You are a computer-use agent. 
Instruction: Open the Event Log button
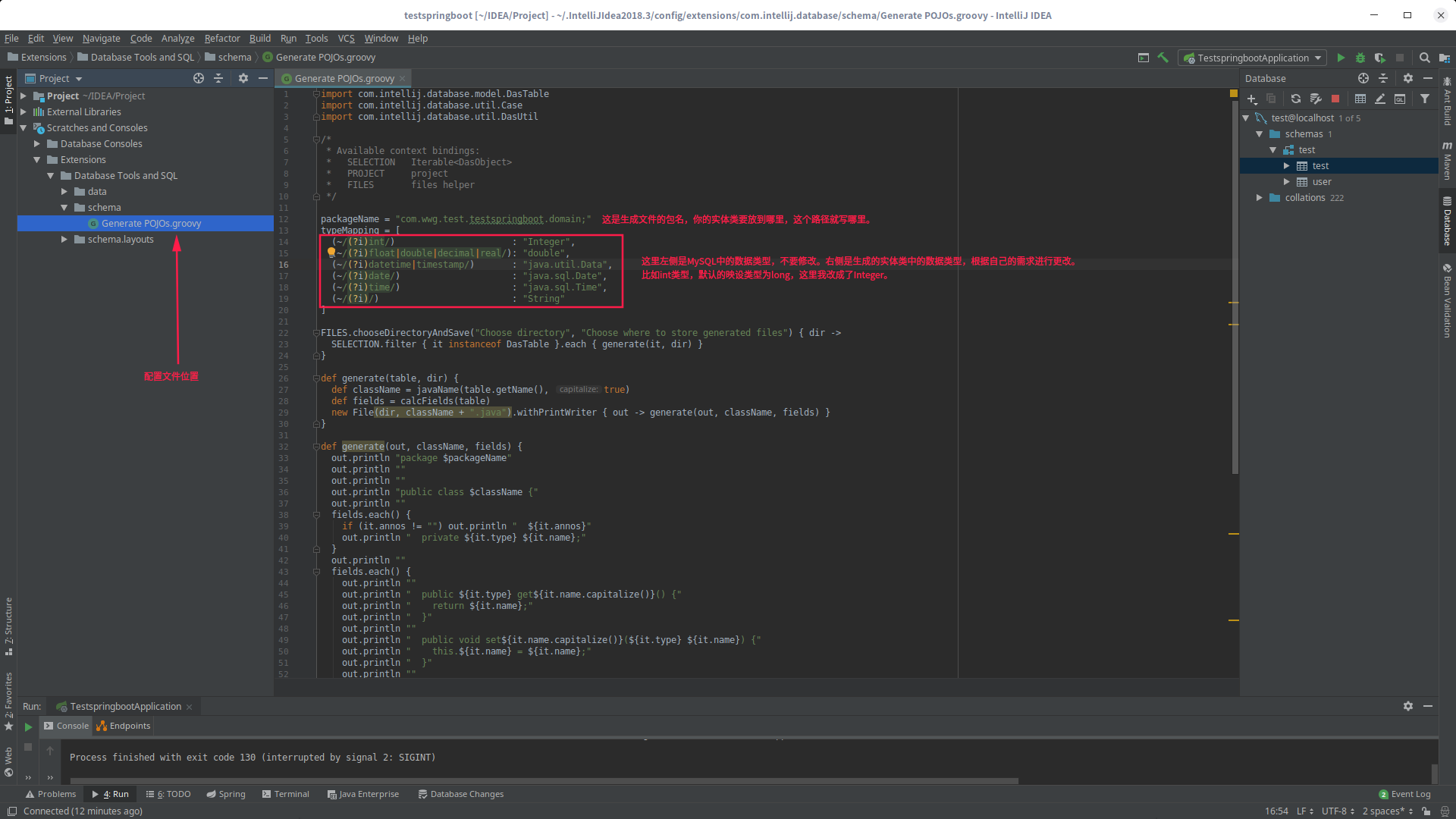(1404, 794)
